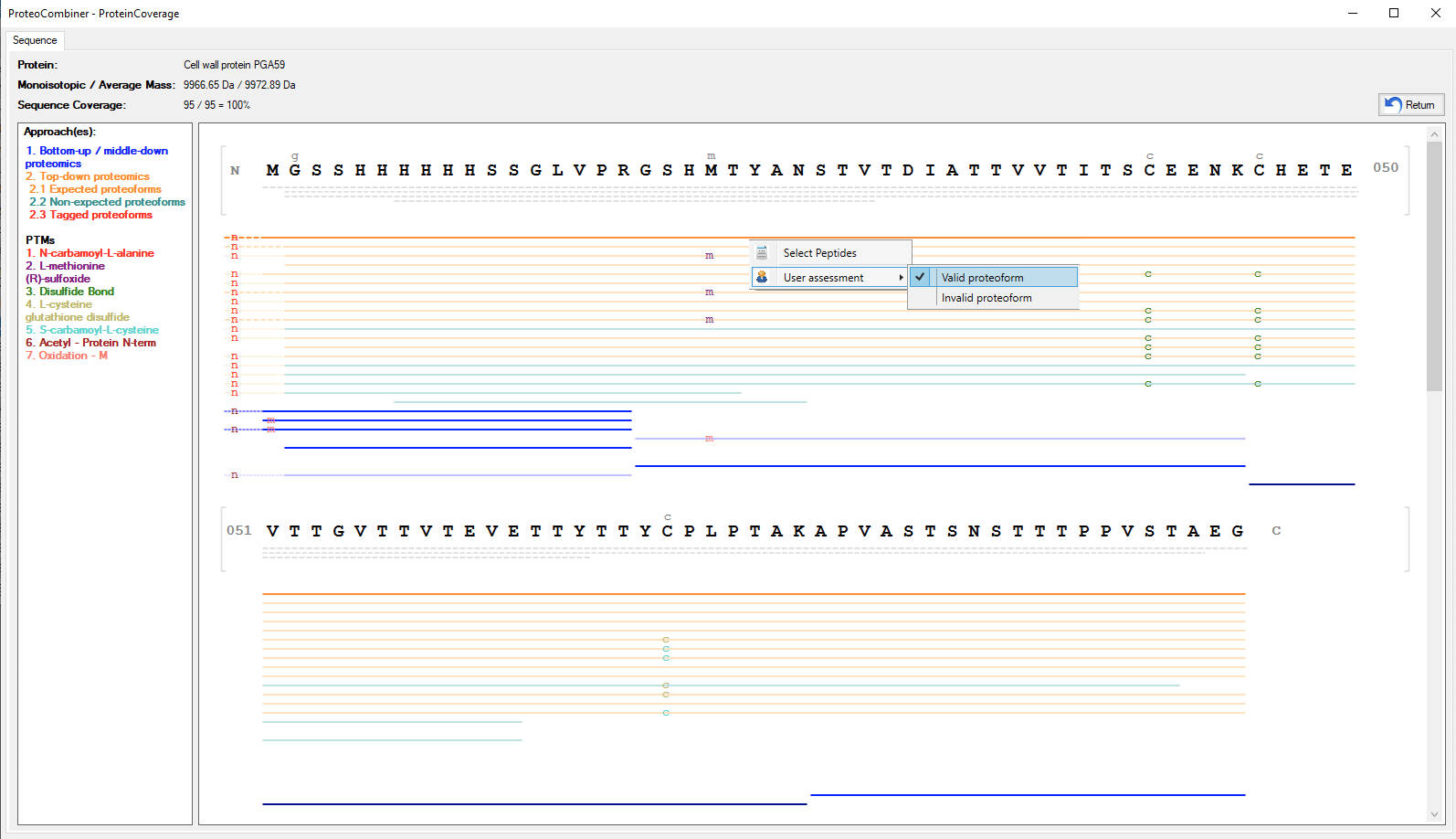The height and width of the screenshot is (839, 1456).
Task: Switch to the Sequence tab
Action: coord(35,40)
